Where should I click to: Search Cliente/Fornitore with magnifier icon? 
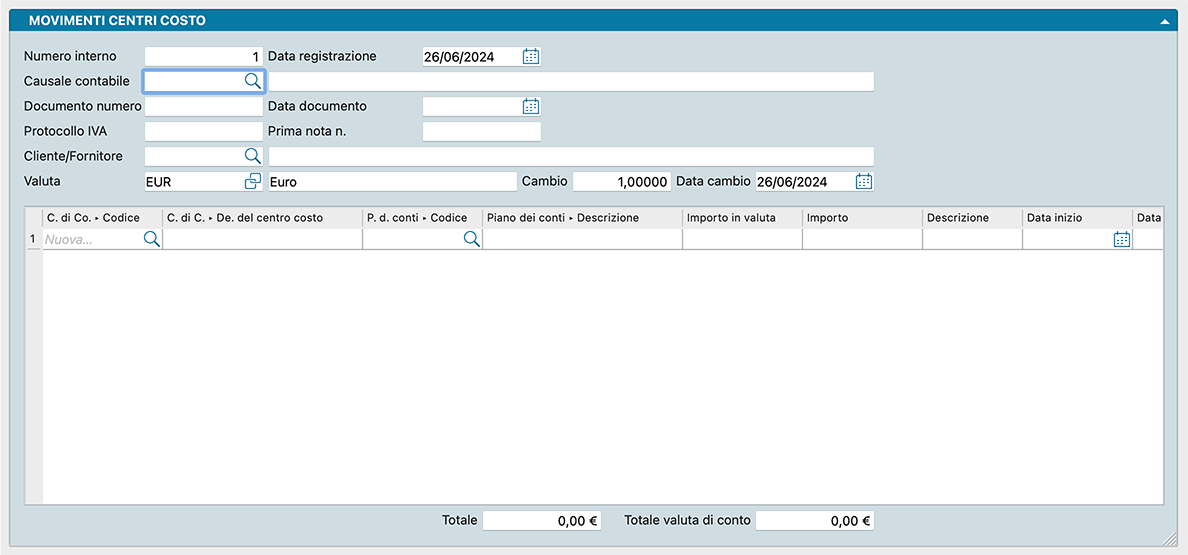[253, 156]
